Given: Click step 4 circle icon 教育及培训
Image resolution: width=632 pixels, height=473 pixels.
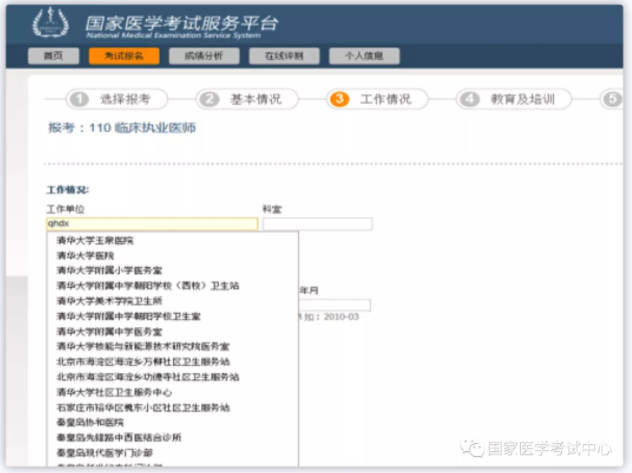Looking at the screenshot, I should [x=469, y=99].
